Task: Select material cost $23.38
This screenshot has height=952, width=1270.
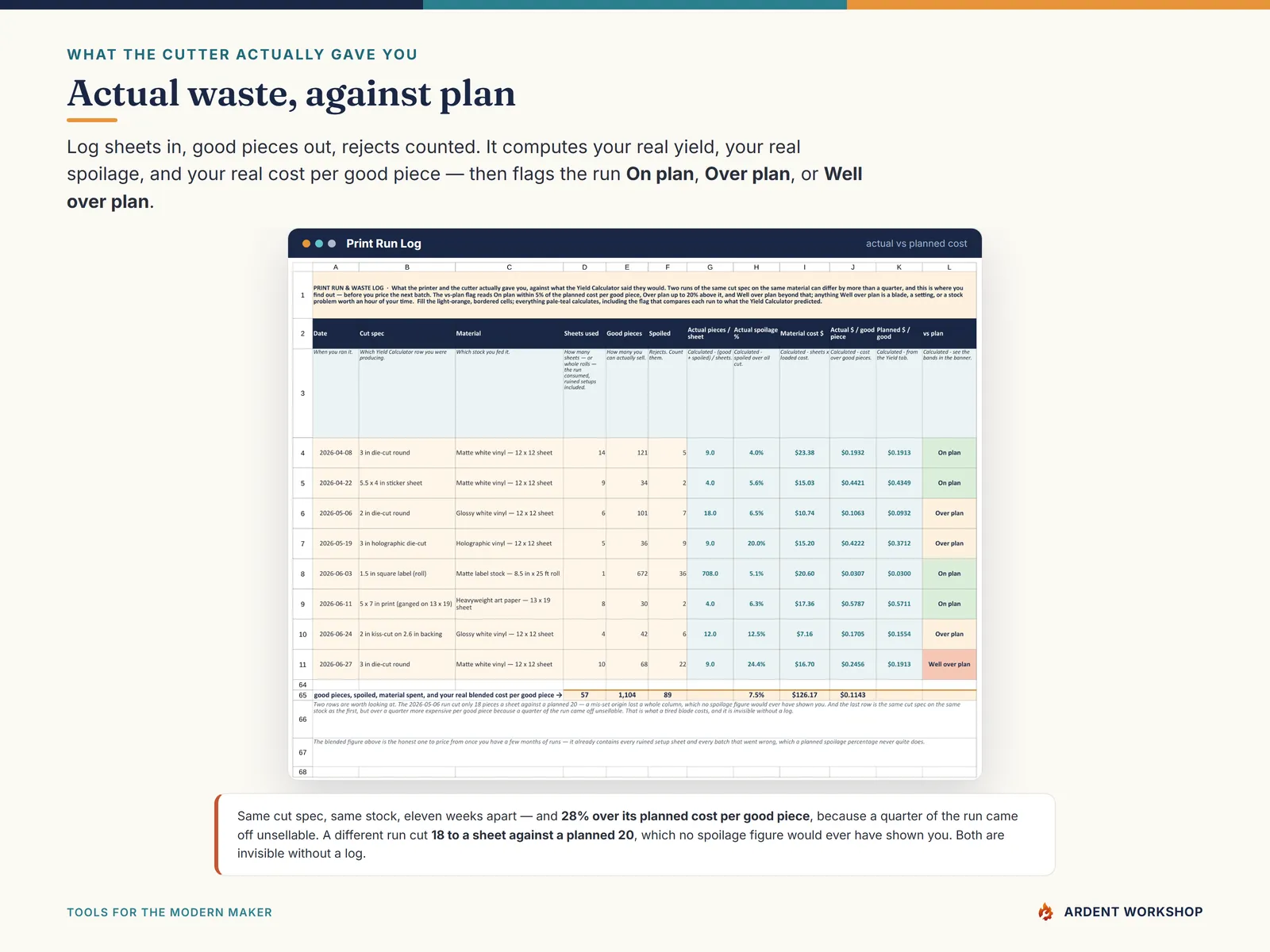Action: tap(804, 453)
